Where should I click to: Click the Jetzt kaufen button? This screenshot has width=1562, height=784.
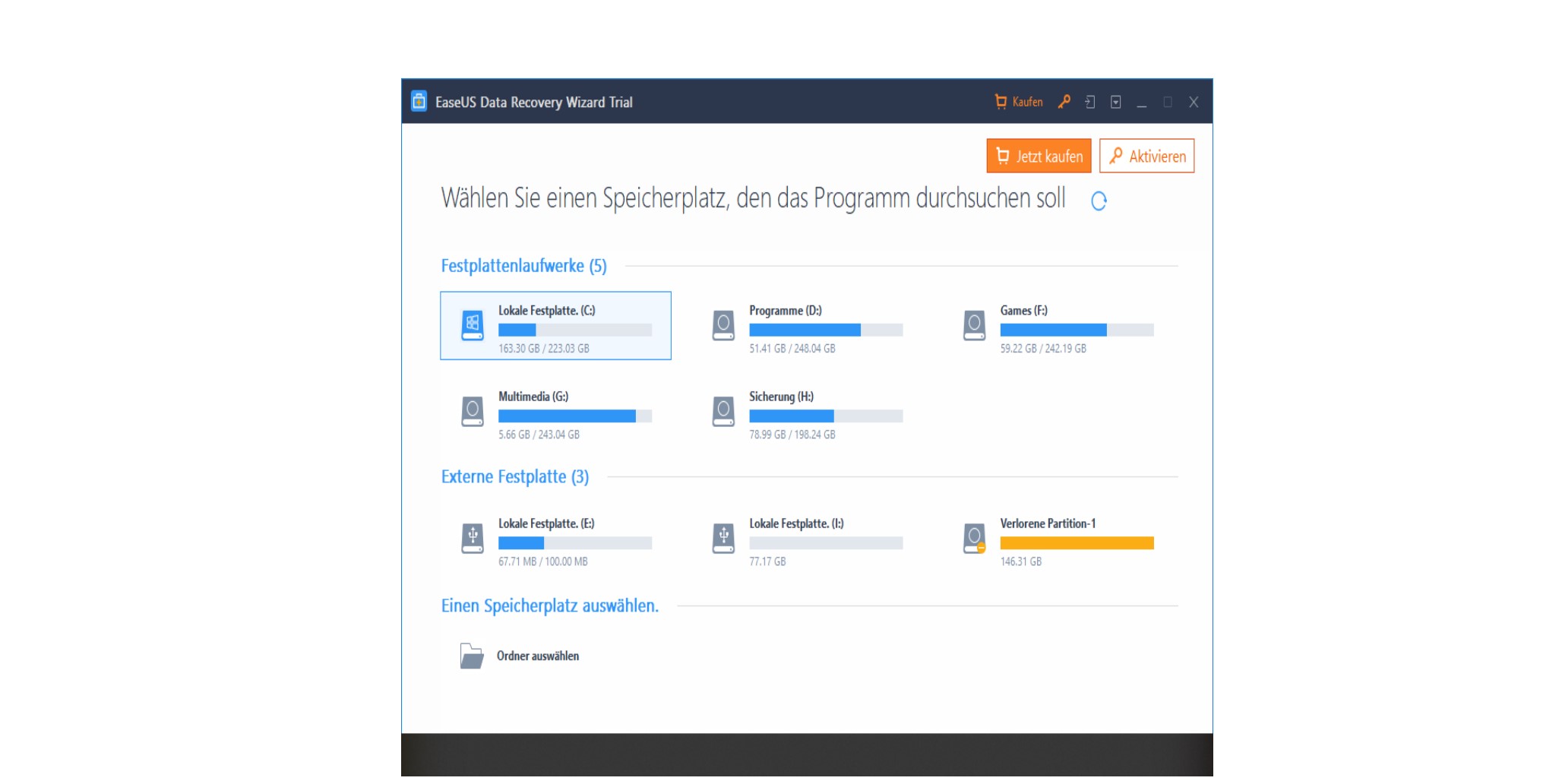point(1039,156)
